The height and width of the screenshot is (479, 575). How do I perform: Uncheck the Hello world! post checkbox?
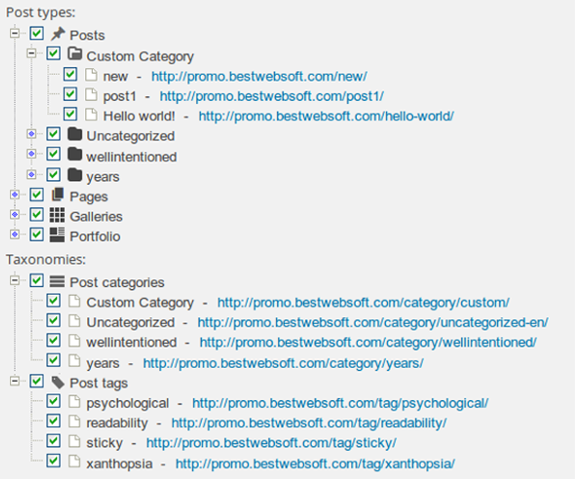(x=70, y=114)
